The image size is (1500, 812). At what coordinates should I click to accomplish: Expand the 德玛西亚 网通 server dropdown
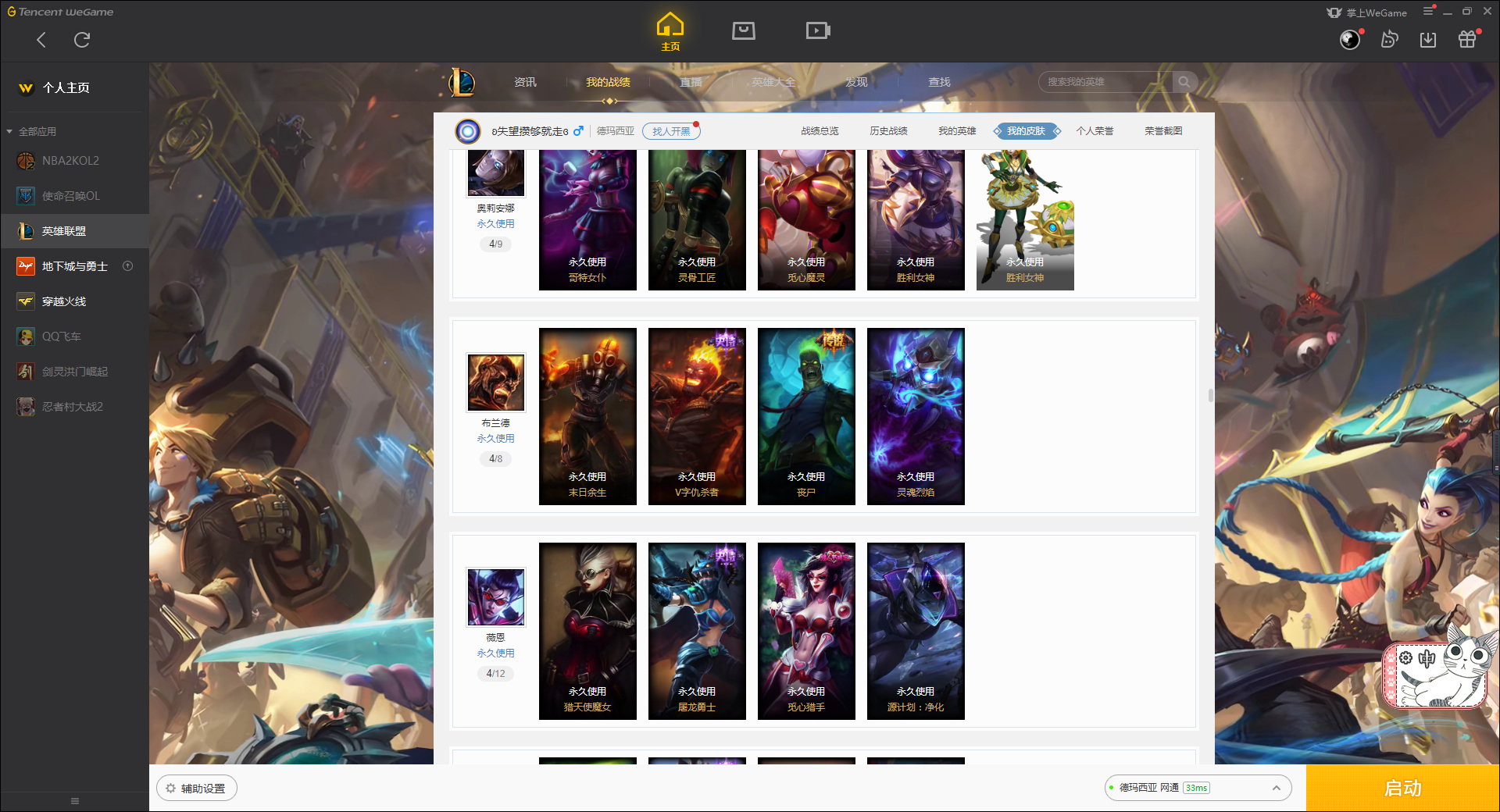1198,788
